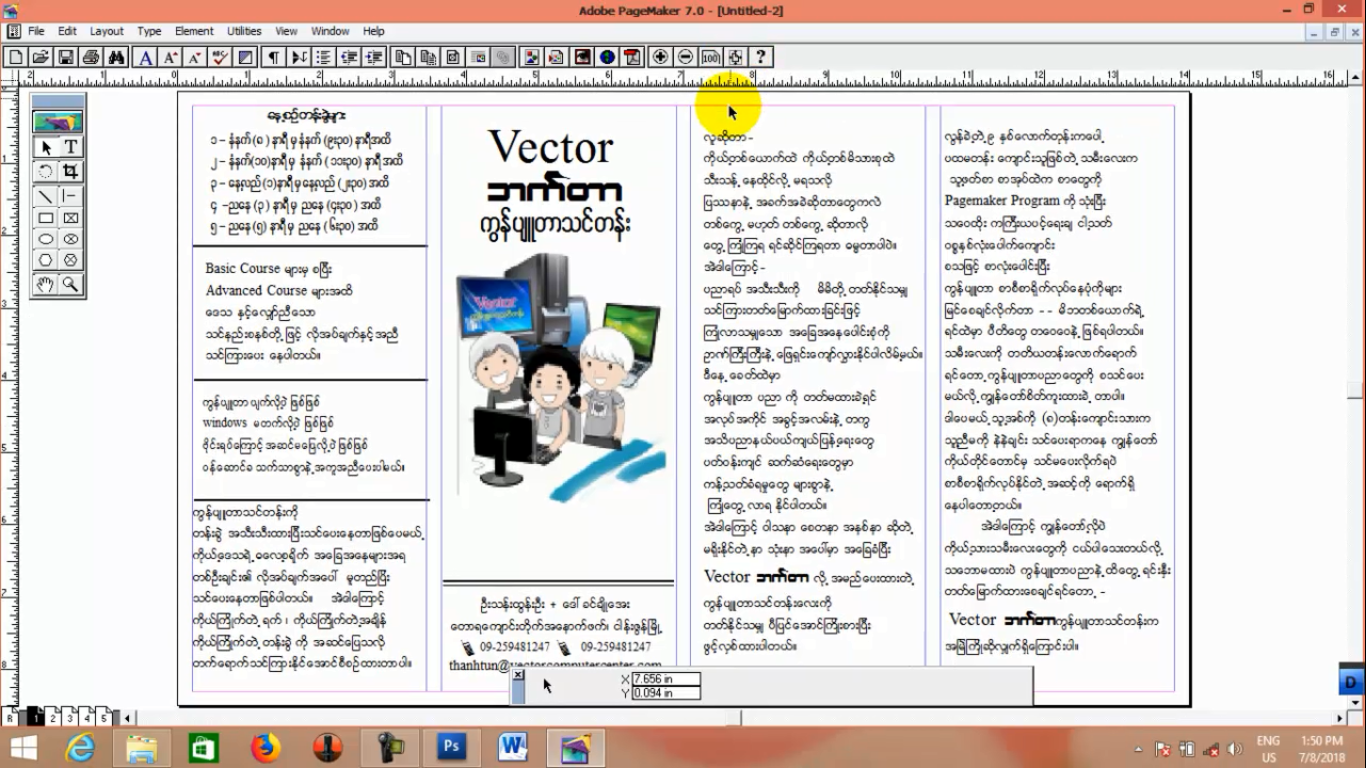The height and width of the screenshot is (768, 1366).
Task: Close the Control palette with its X box
Action: [x=518, y=675]
